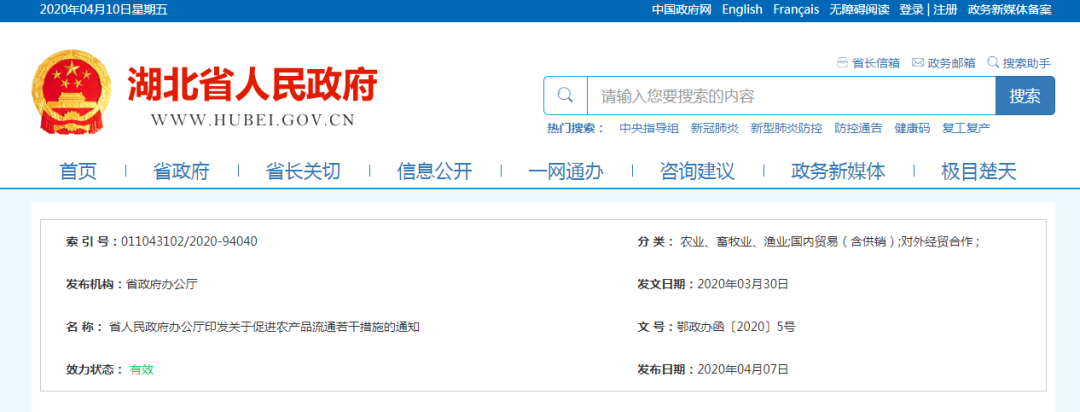Open 信息公开 navigation tab
This screenshot has width=1080, height=412.
point(435,172)
